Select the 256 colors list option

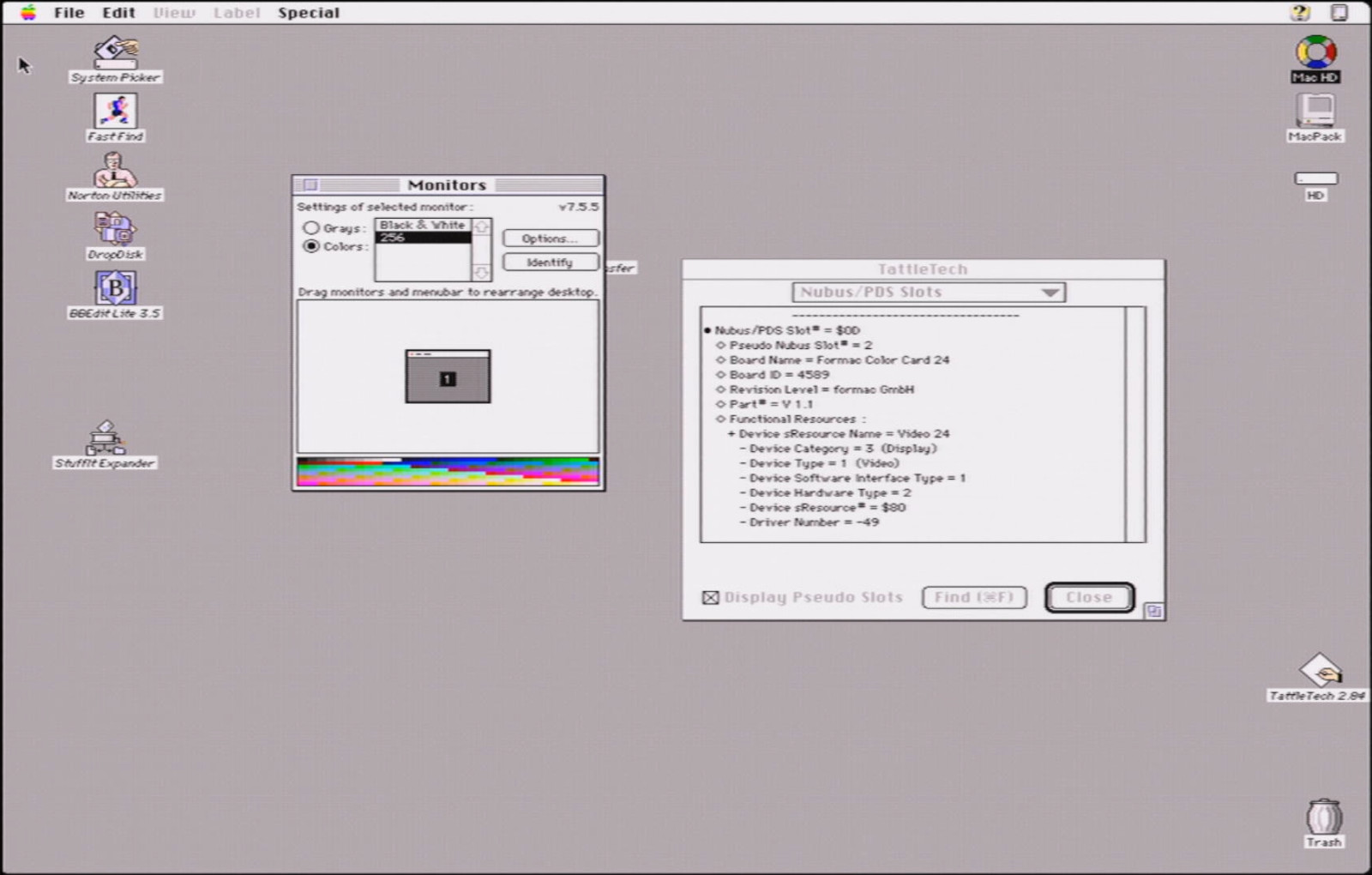[423, 238]
